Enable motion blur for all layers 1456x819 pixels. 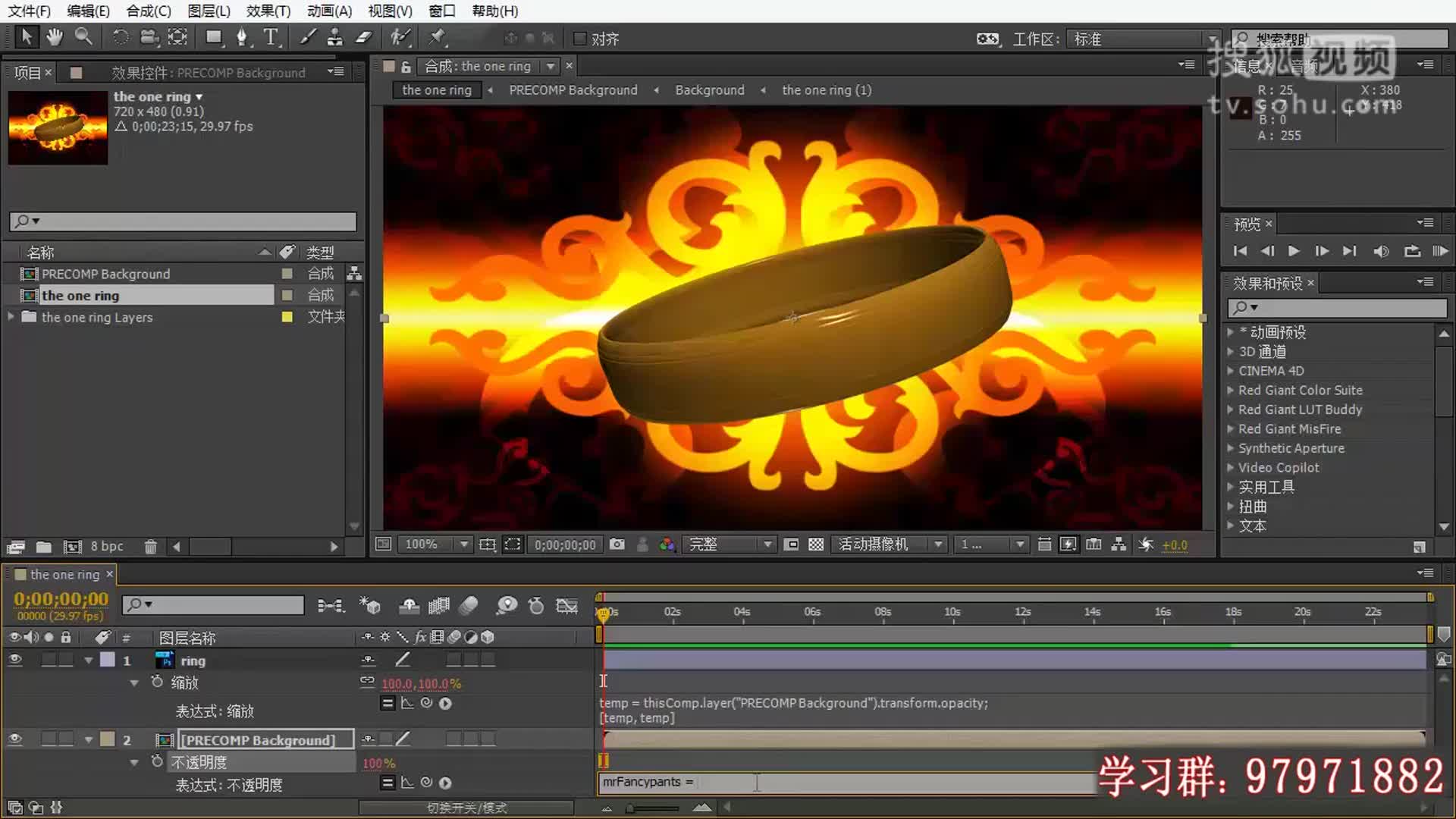[x=469, y=605]
